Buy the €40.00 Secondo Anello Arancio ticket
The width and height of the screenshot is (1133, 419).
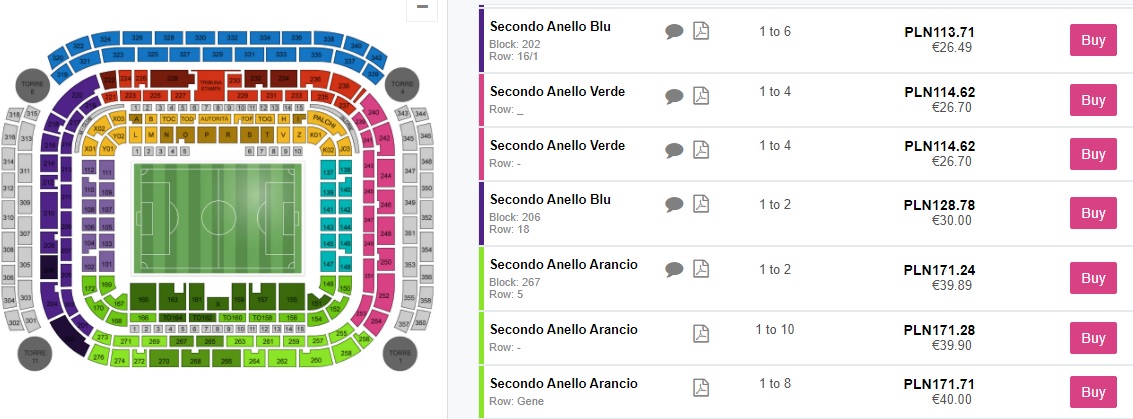[1093, 392]
